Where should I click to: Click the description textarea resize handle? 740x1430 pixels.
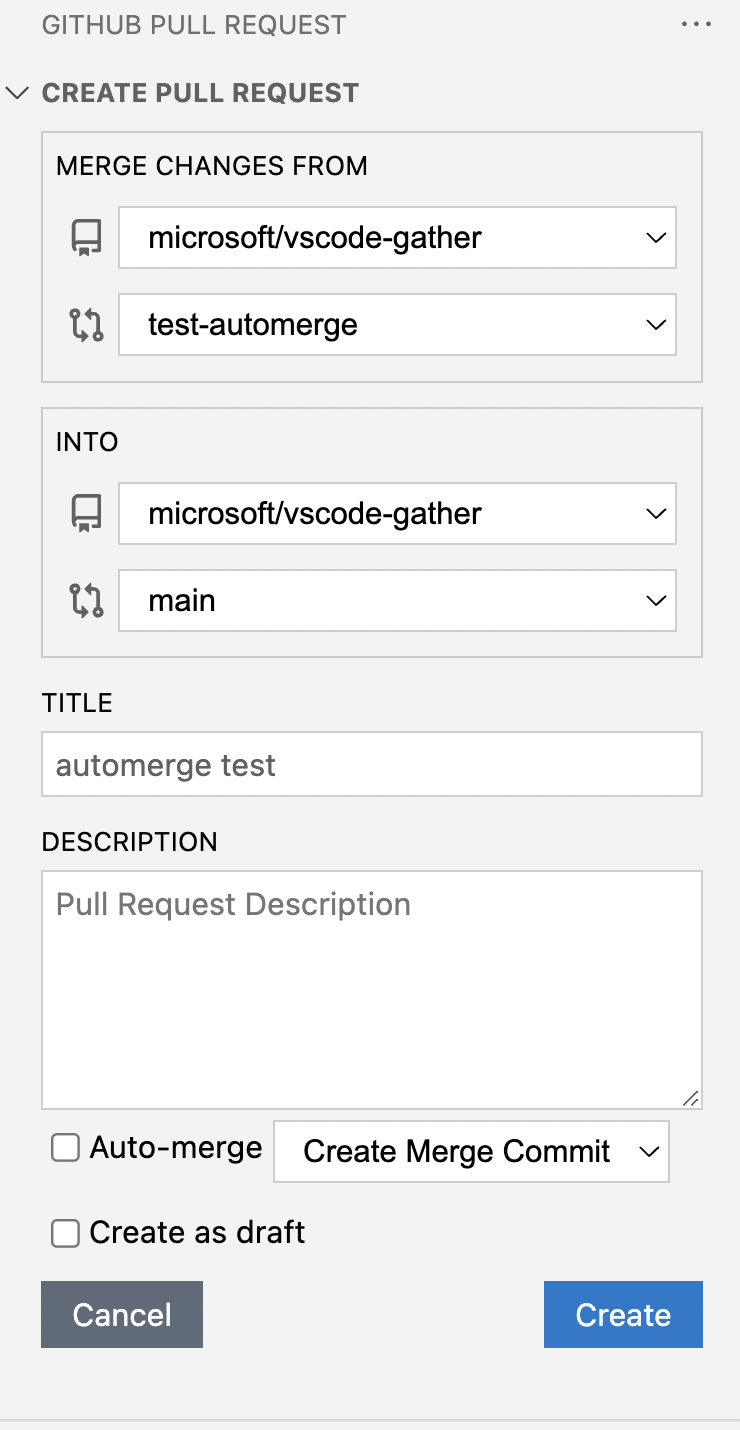point(691,1098)
